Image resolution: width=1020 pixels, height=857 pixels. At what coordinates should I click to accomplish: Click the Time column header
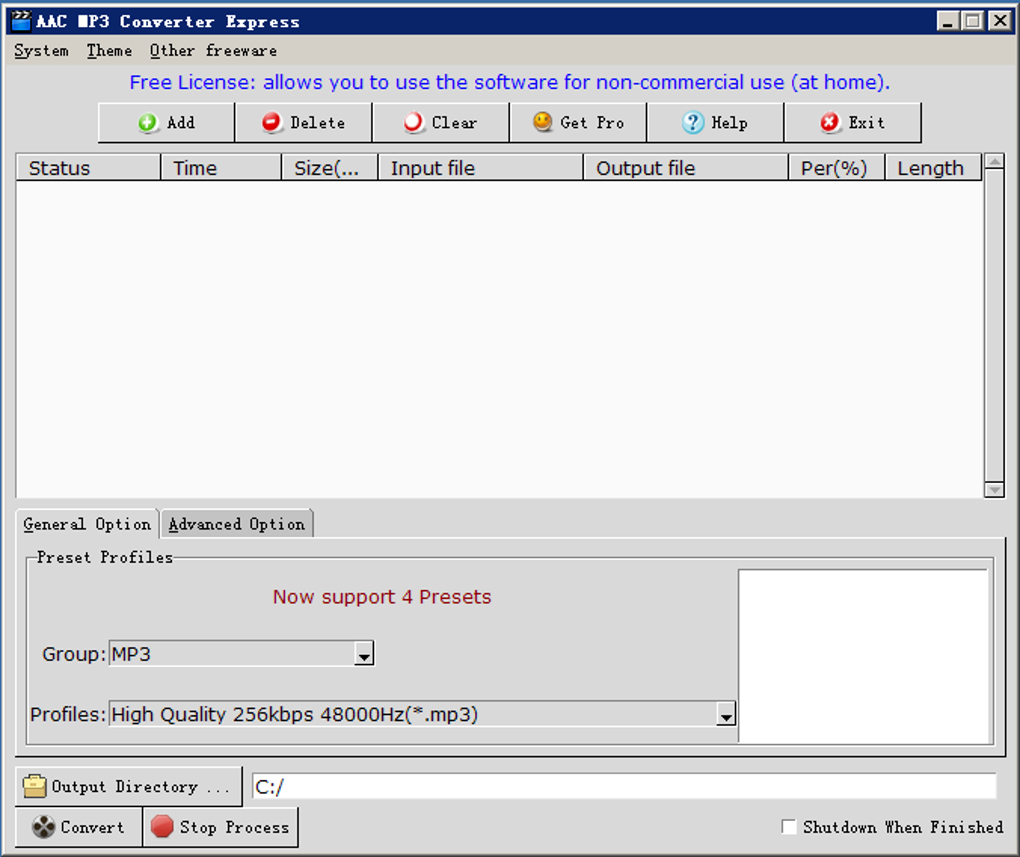(x=221, y=168)
